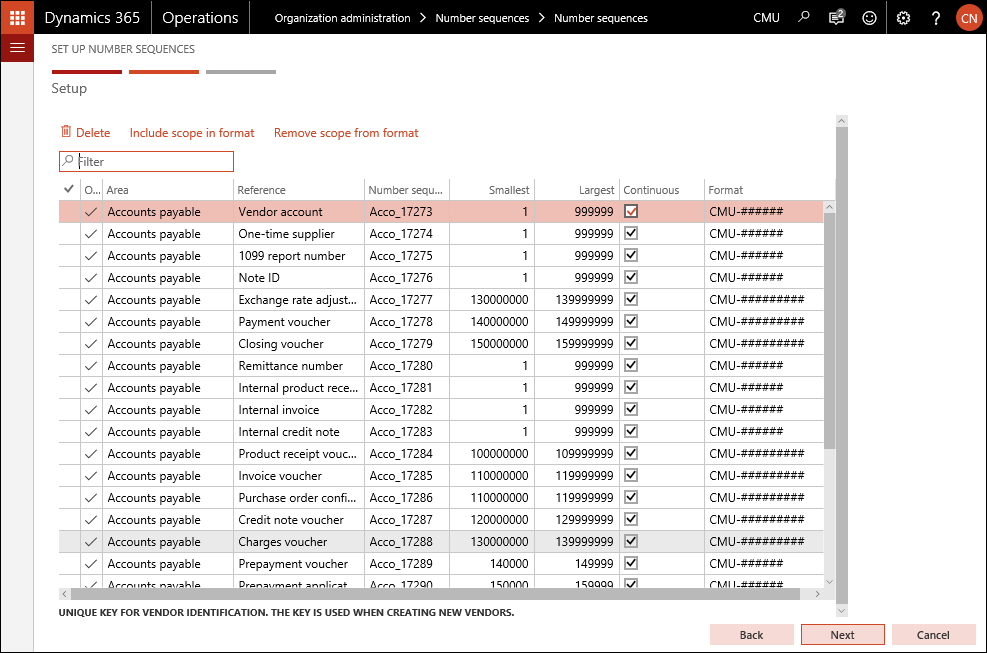Click the select-all checkmark column header
The image size is (987, 653).
point(69,189)
